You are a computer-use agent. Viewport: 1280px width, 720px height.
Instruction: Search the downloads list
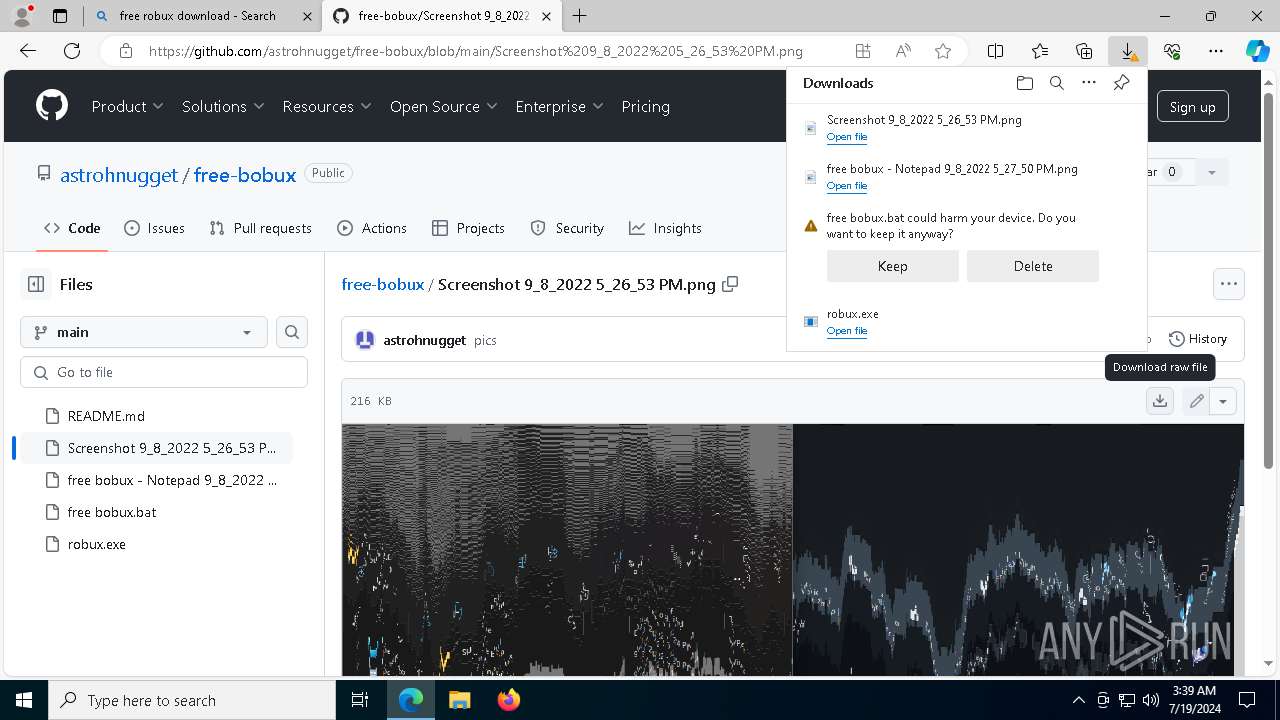click(1056, 83)
